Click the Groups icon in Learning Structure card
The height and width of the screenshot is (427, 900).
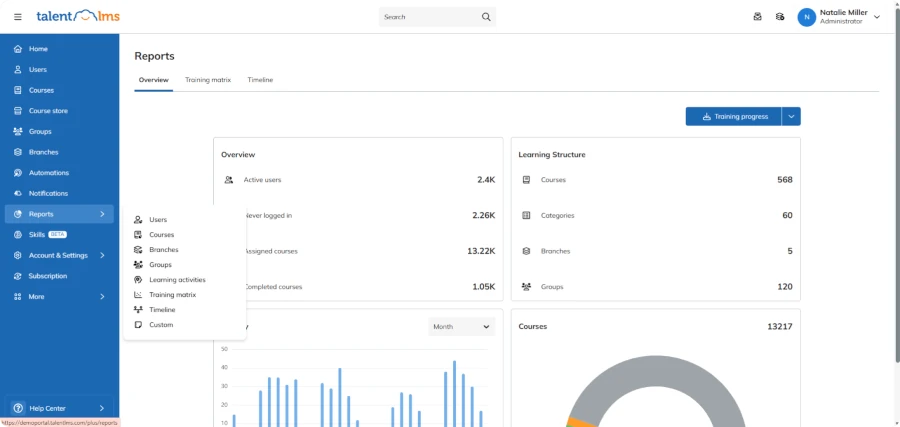[x=526, y=286]
